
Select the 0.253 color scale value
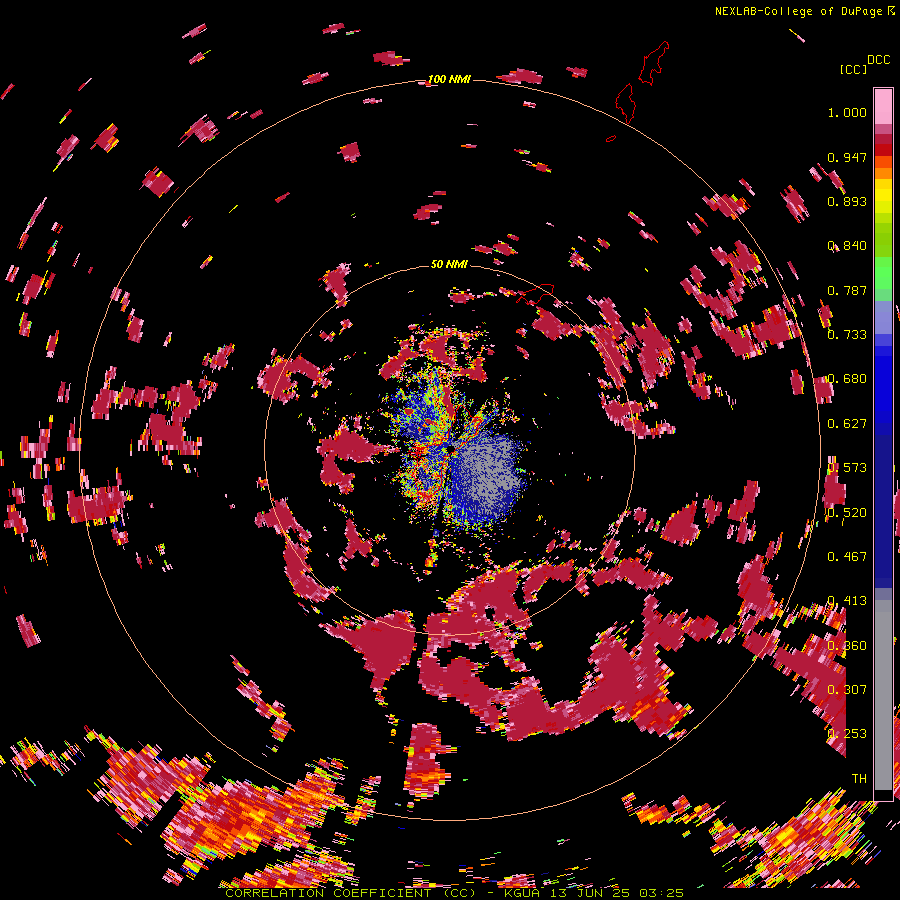pyautogui.click(x=847, y=734)
